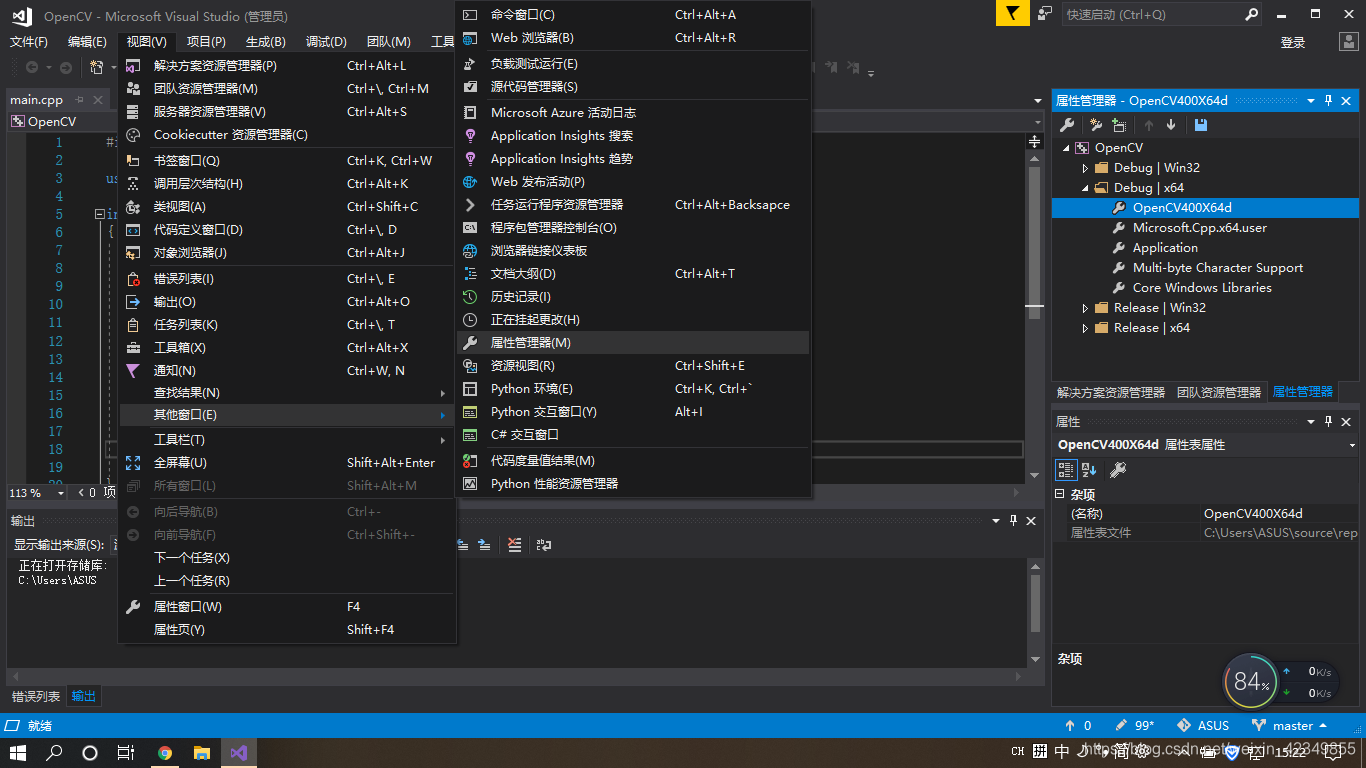1366x768 pixels.
Task: Click the 文件(F) menu bar item
Action: [x=29, y=41]
